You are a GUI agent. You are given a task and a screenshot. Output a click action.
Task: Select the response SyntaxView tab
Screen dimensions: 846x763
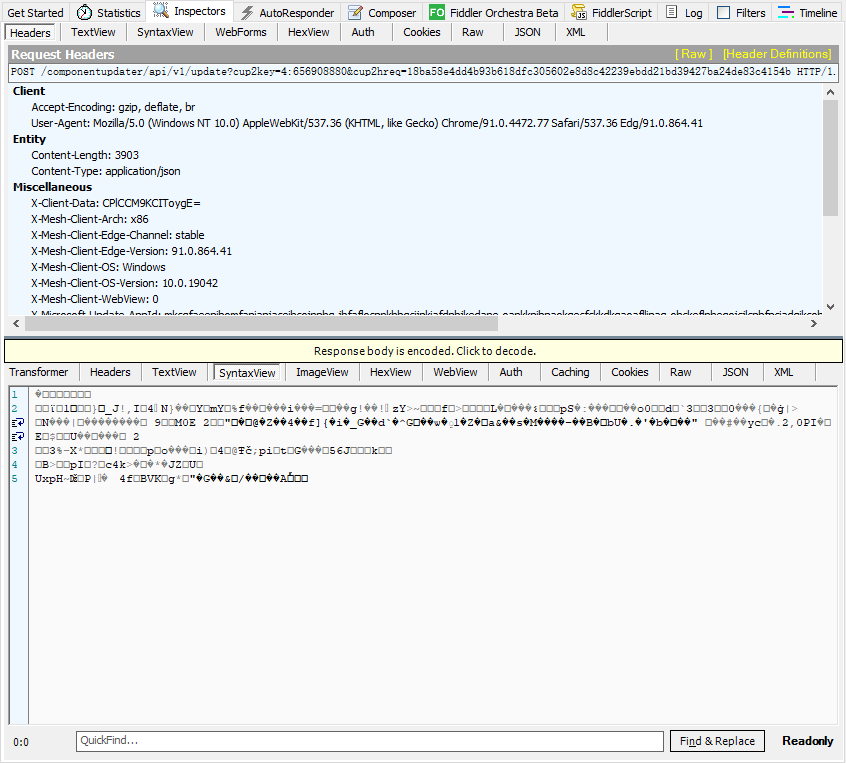(247, 373)
